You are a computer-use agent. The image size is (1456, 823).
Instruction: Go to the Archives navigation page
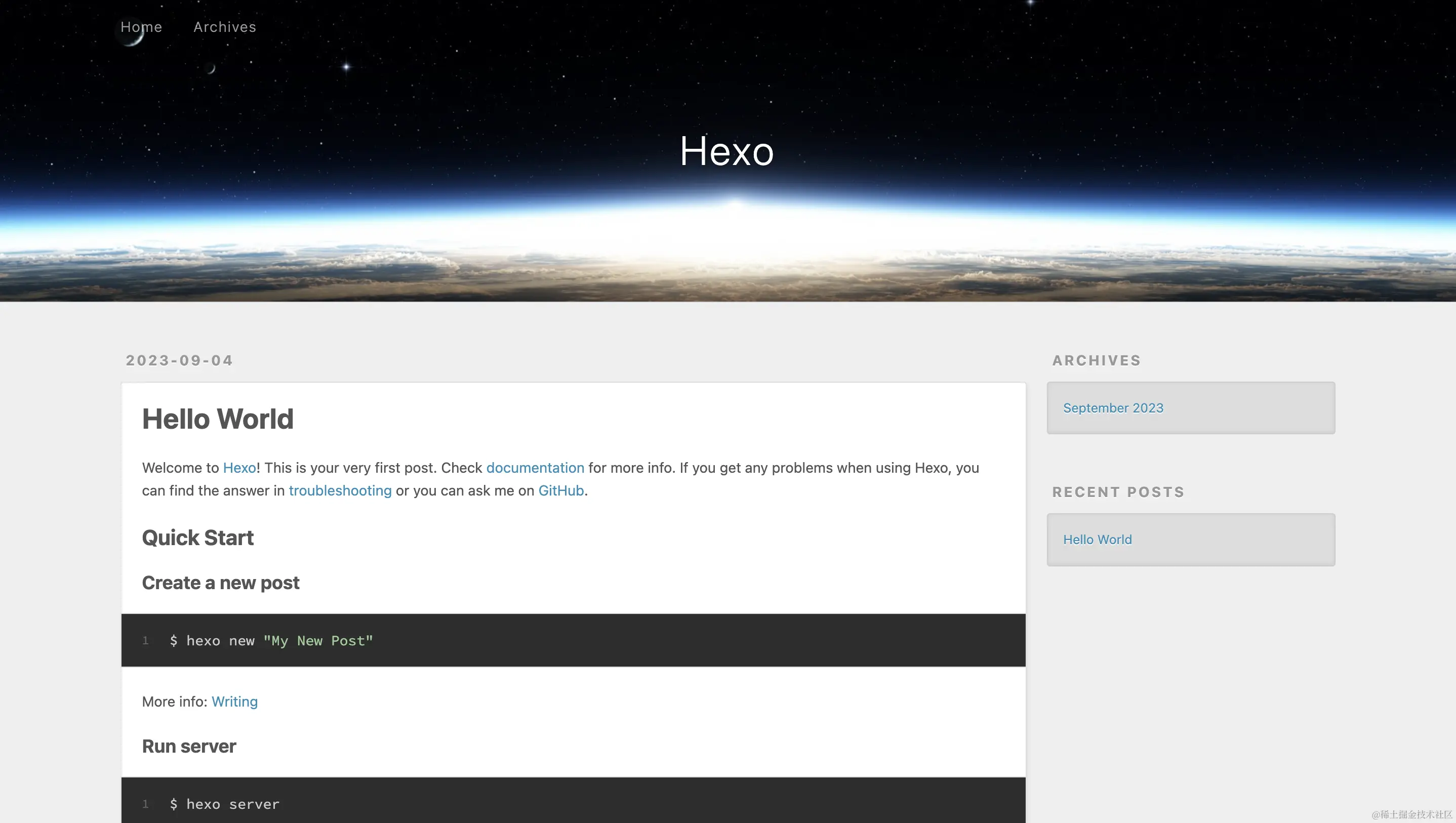tap(224, 27)
